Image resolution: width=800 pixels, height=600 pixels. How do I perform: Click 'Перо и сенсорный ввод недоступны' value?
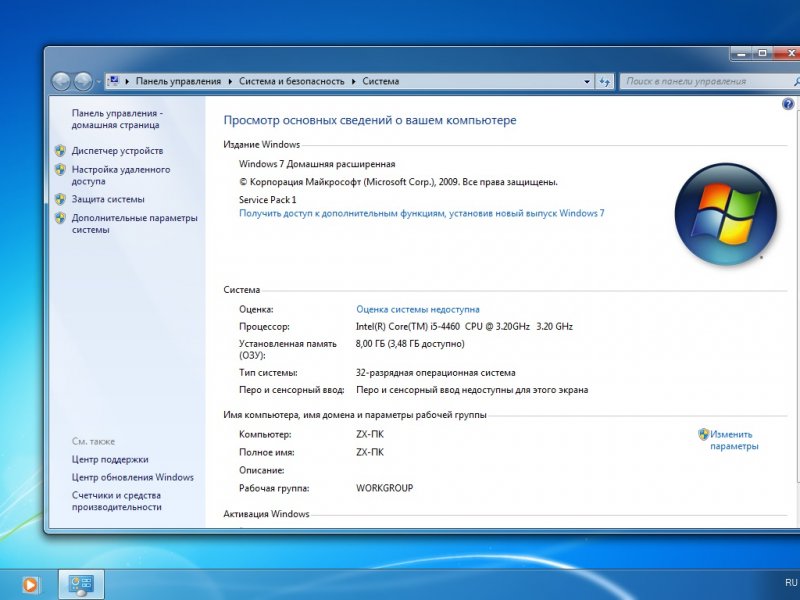point(472,390)
